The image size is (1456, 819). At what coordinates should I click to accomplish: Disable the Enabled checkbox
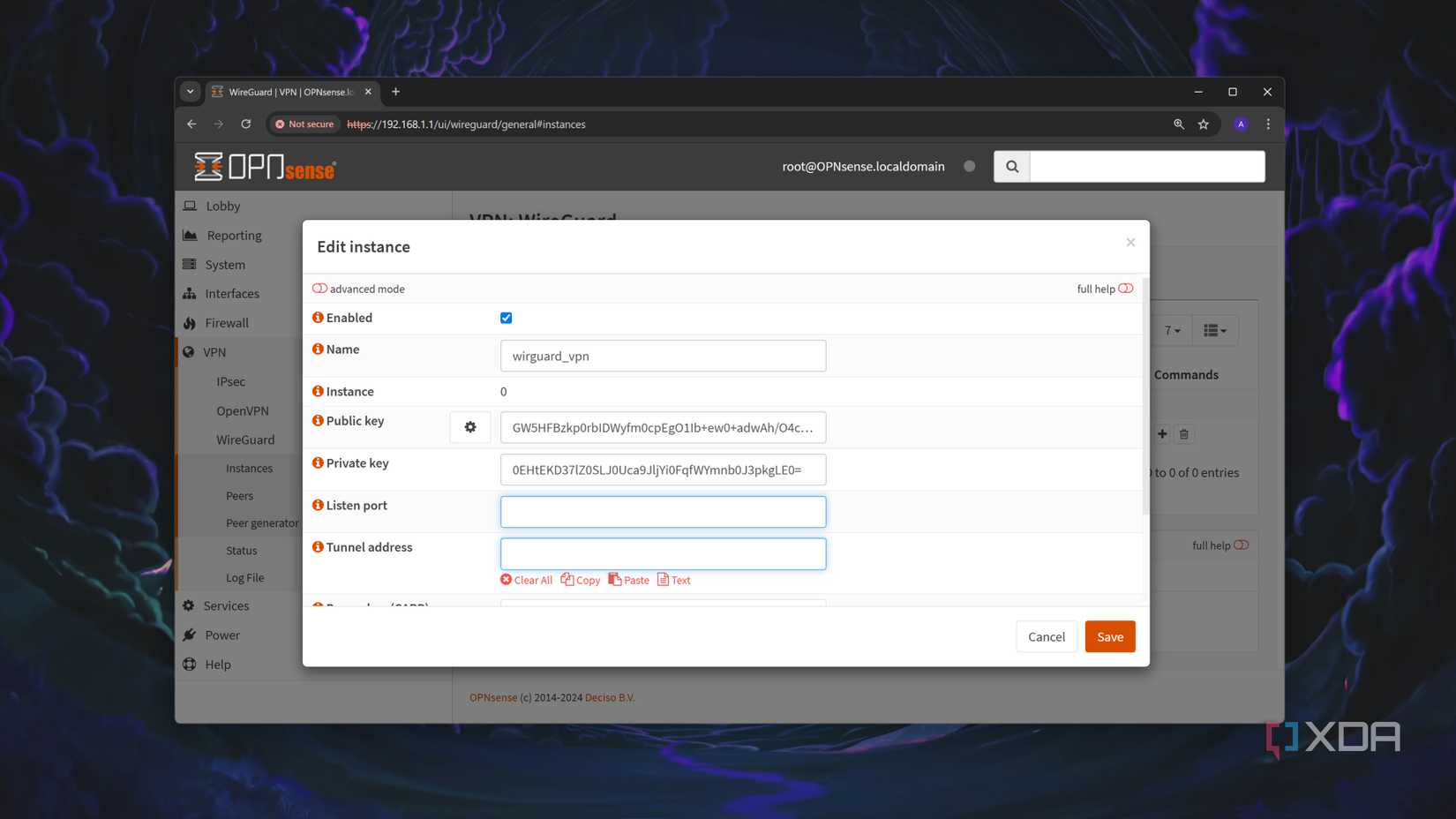tap(506, 318)
